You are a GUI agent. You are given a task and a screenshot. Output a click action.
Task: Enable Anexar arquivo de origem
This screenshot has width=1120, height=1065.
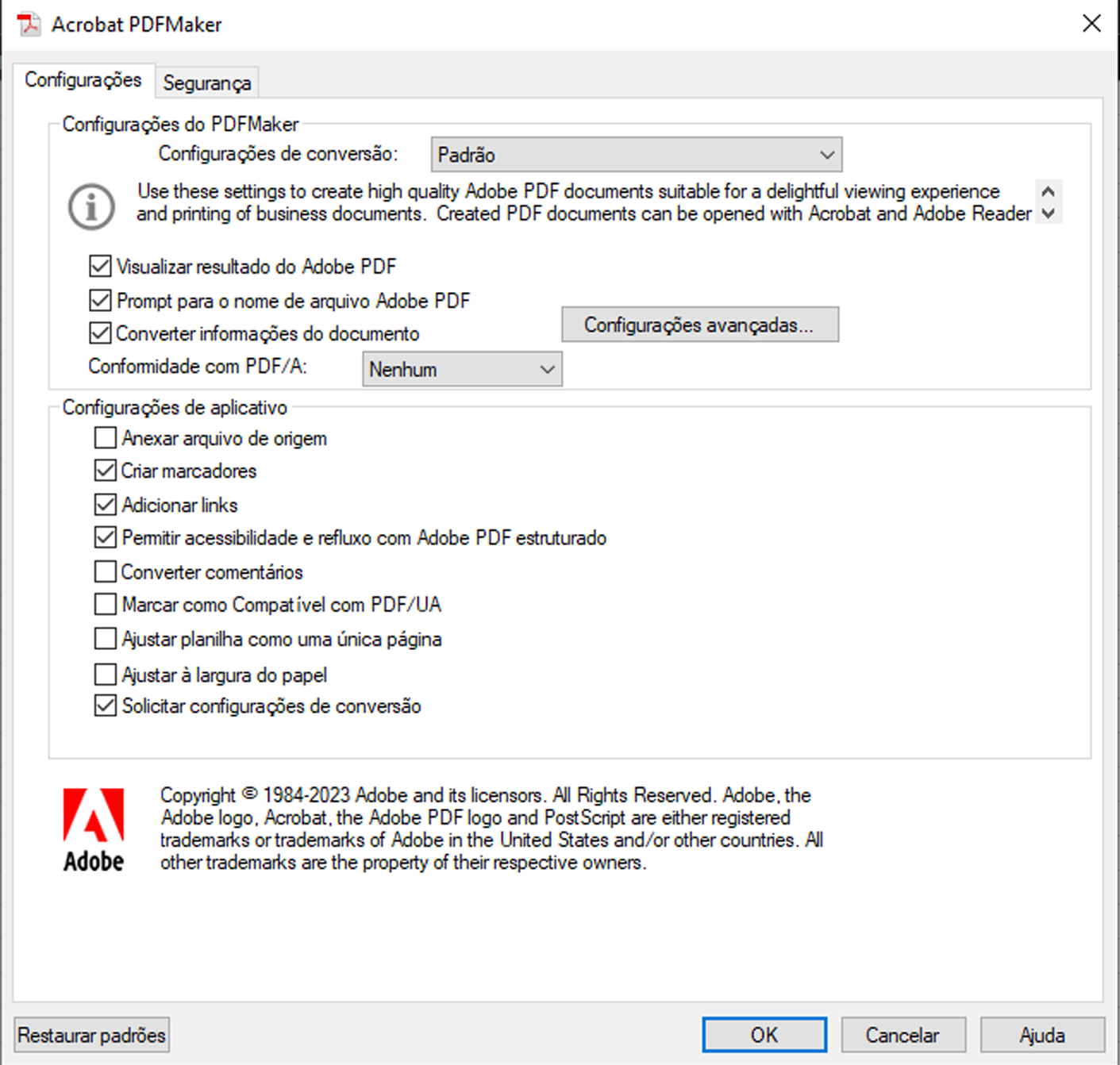(x=105, y=437)
